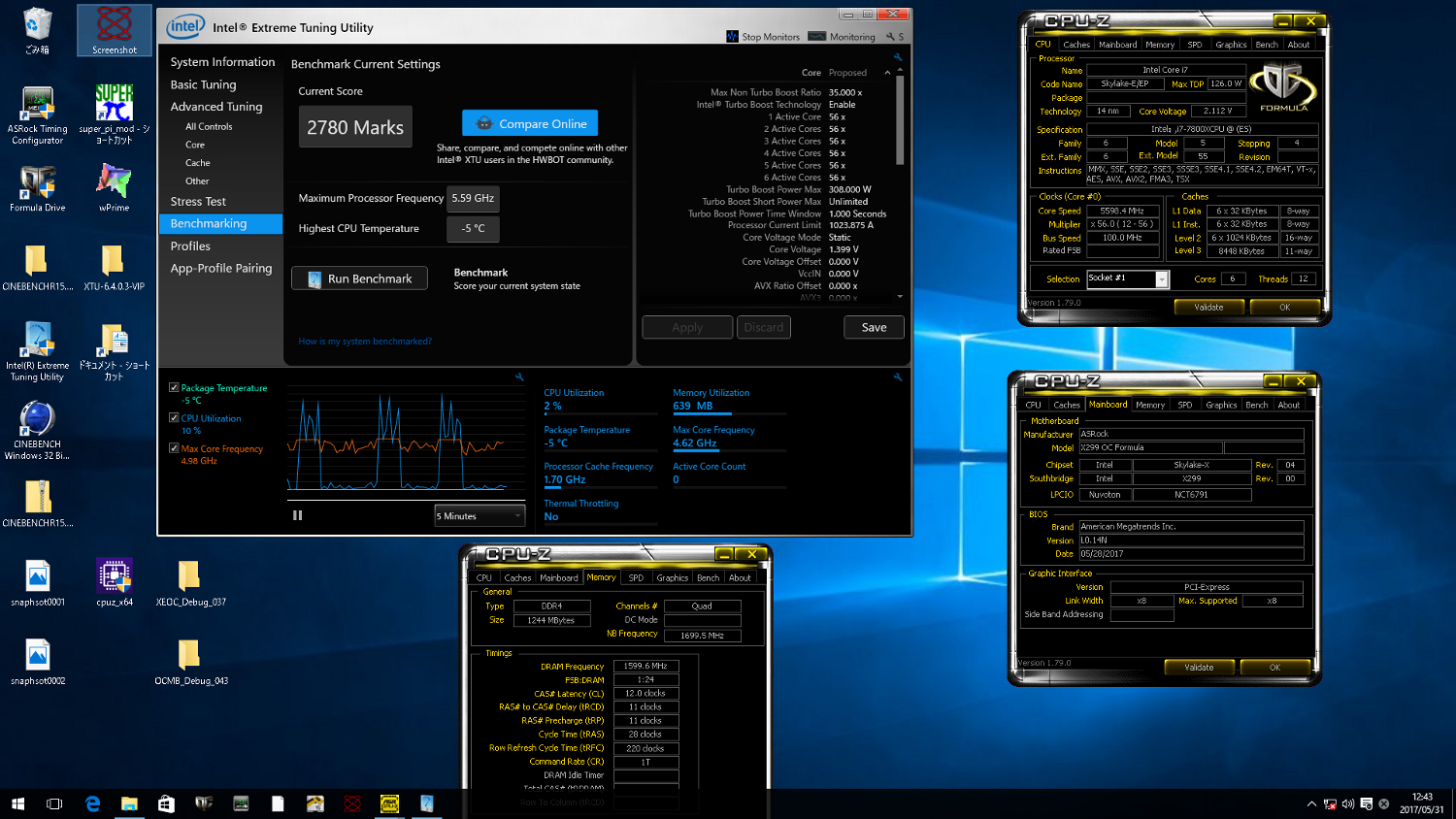Select All Controls under Advanced Tuning
1456x819 pixels.
(209, 126)
